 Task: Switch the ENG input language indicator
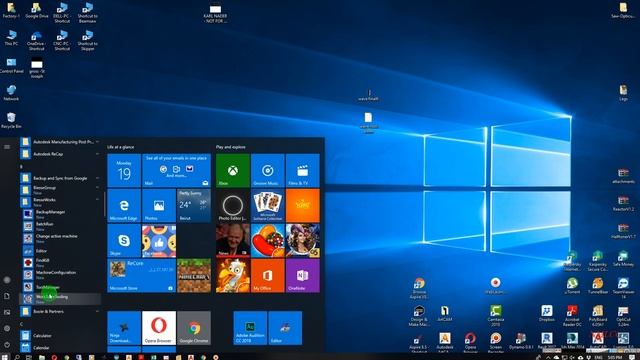click(599, 357)
